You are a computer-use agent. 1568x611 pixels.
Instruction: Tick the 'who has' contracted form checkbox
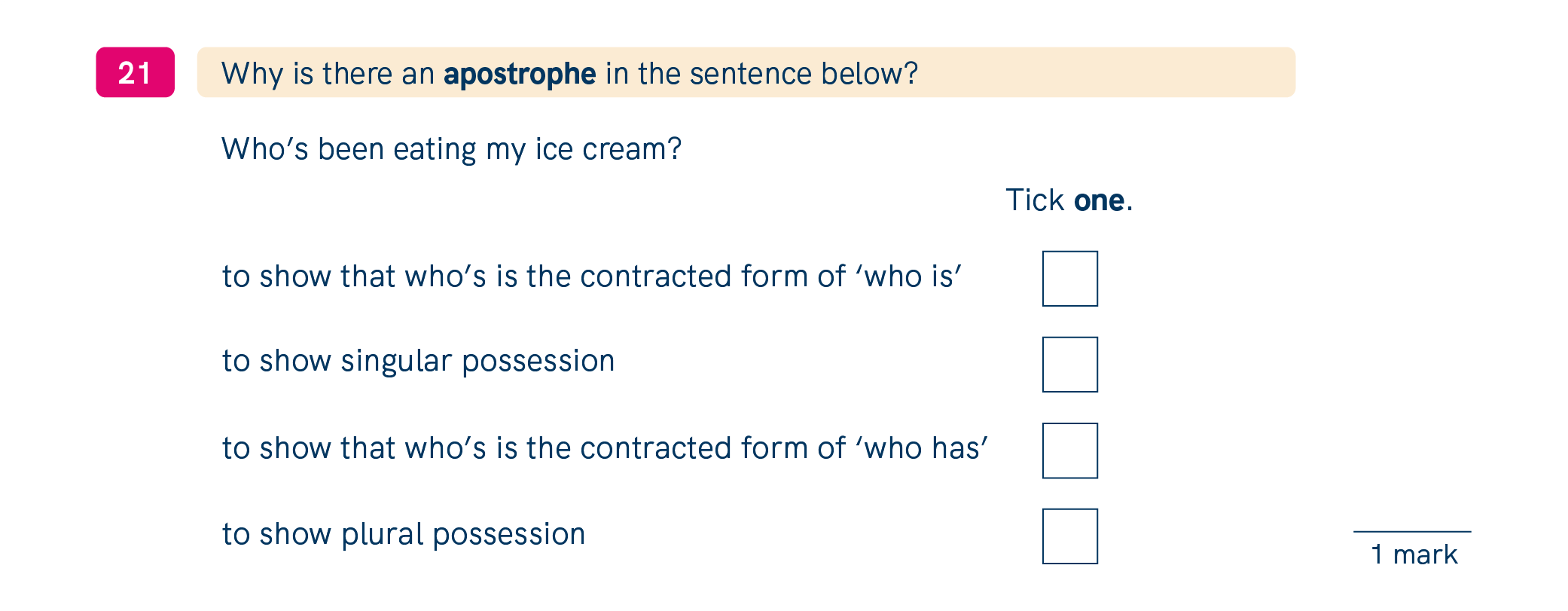(x=1069, y=451)
